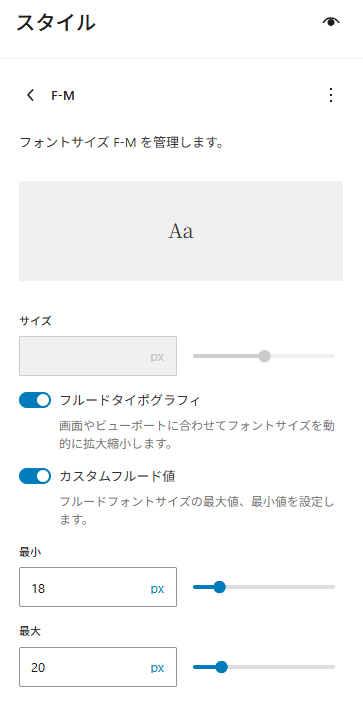Screen dimensions: 363x710
Task: Open the px unit selector for 最小
Action: 157,589
